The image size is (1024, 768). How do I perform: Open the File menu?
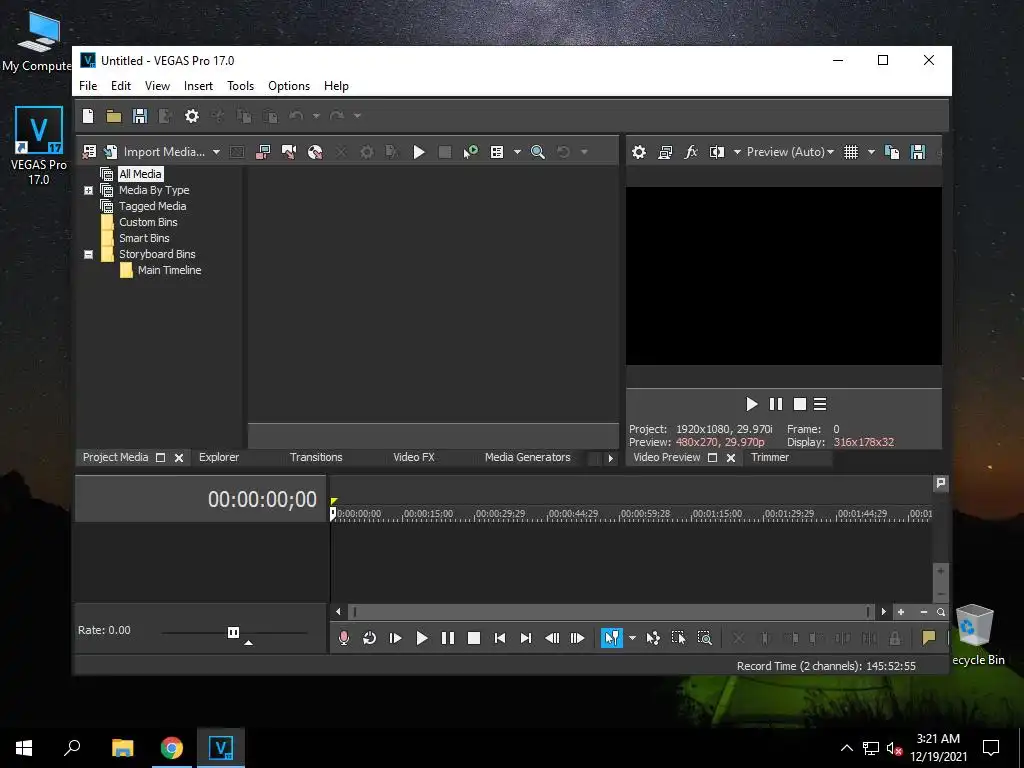88,86
